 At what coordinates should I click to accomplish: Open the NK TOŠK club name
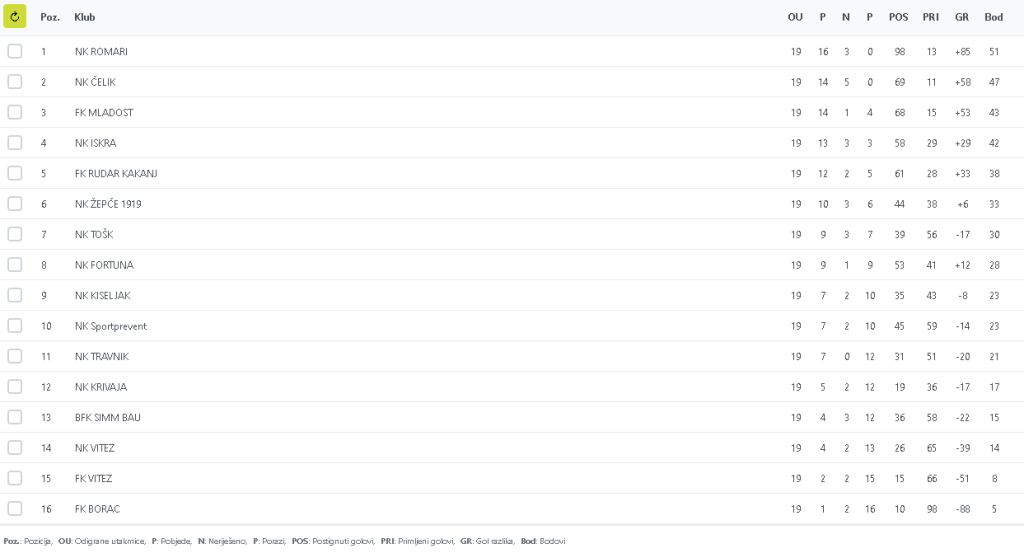point(94,235)
